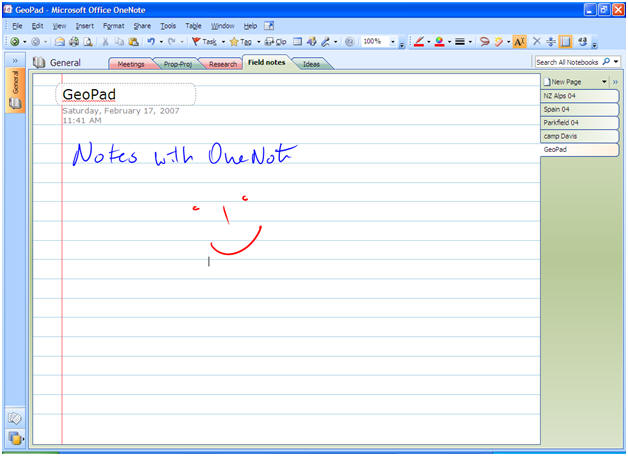The height and width of the screenshot is (456, 628).
Task: Select the Field notes section tab
Action: pyautogui.click(x=266, y=62)
